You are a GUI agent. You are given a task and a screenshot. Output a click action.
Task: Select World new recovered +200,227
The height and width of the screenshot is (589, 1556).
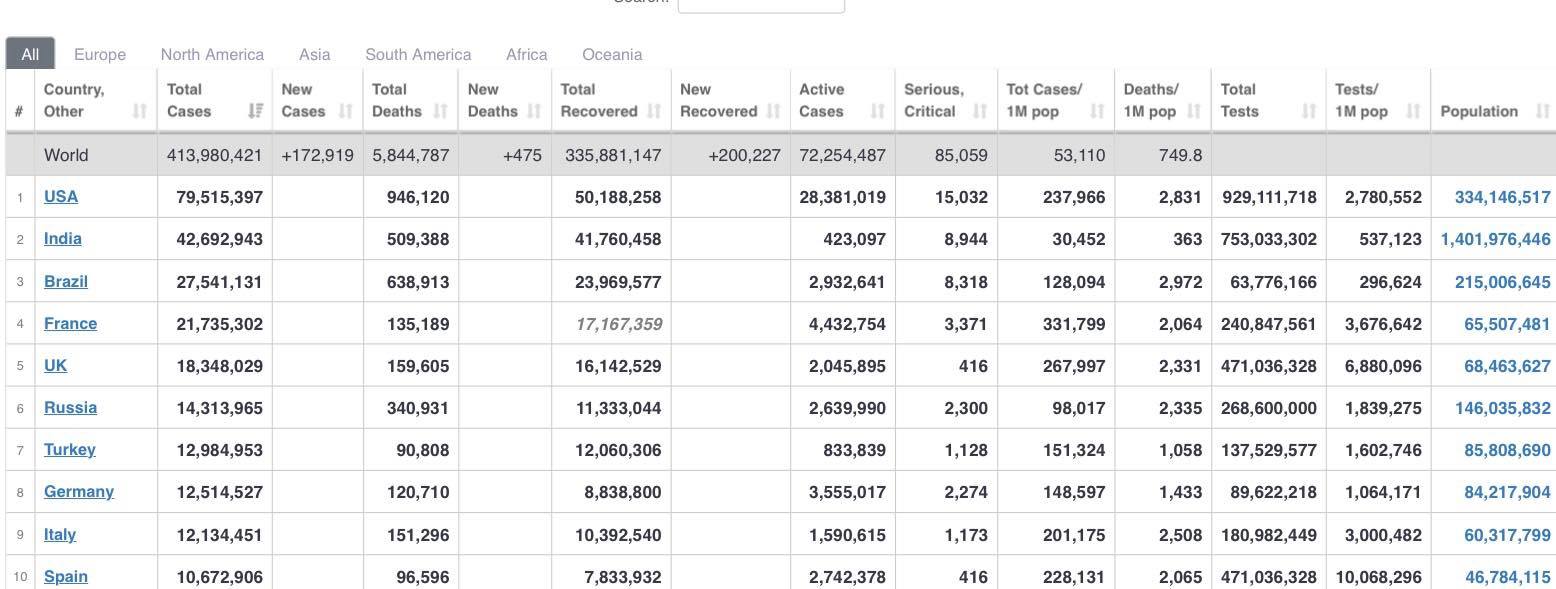(x=744, y=155)
